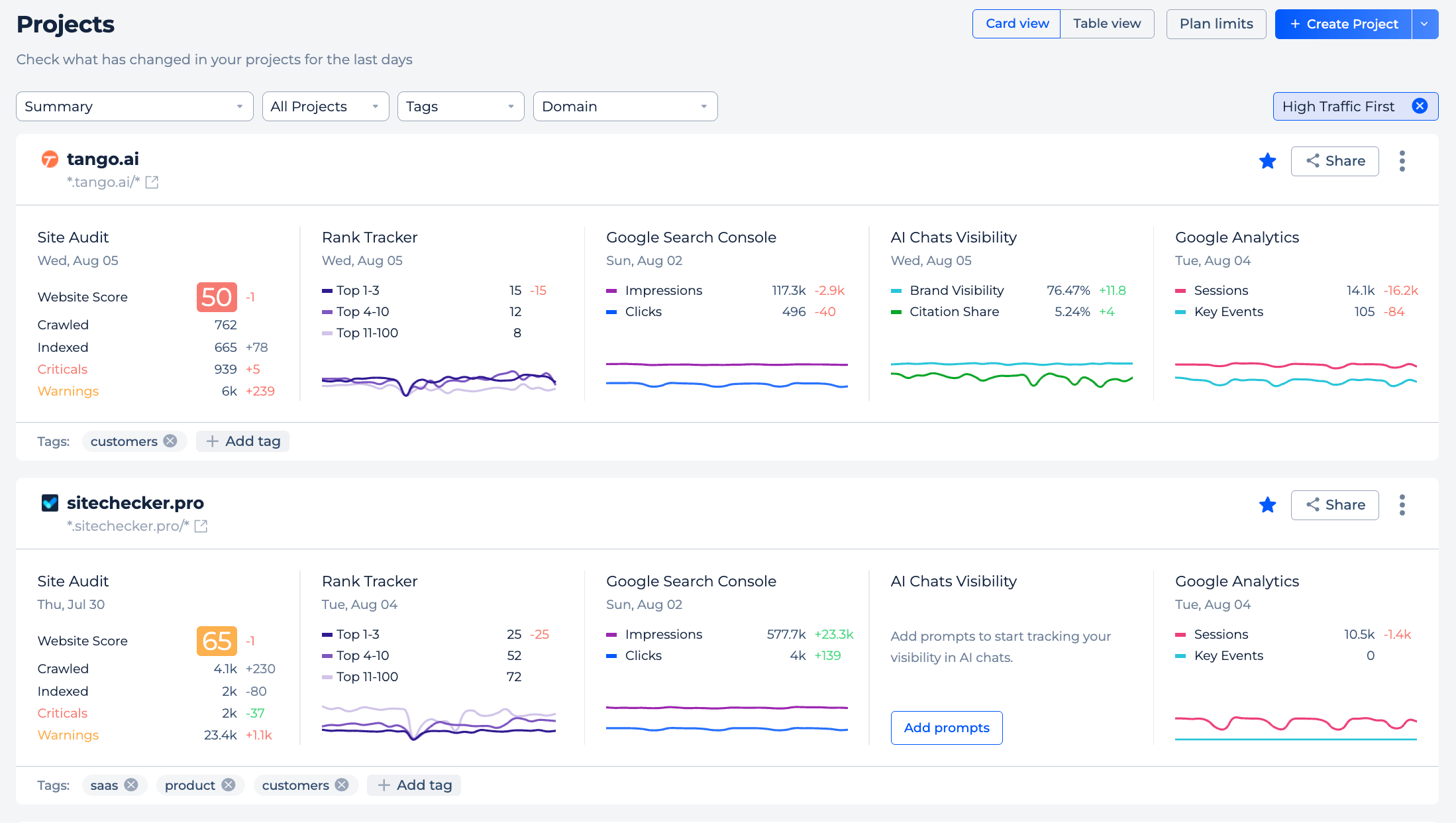Click sitechecker.pro Warnings value 23.4k
Viewport: 1456px width, 823px height.
click(x=220, y=735)
